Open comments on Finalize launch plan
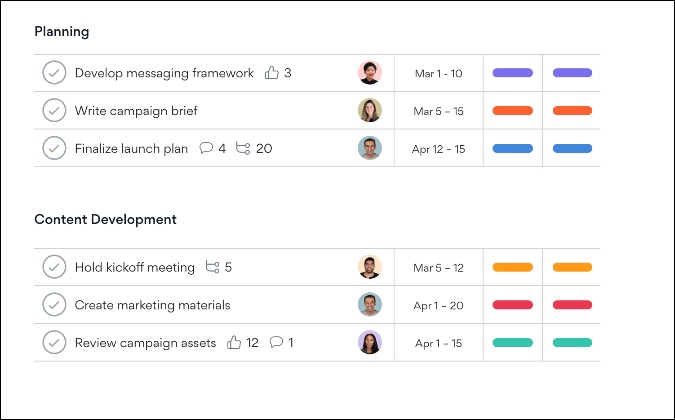The height and width of the screenshot is (420, 675). point(206,148)
